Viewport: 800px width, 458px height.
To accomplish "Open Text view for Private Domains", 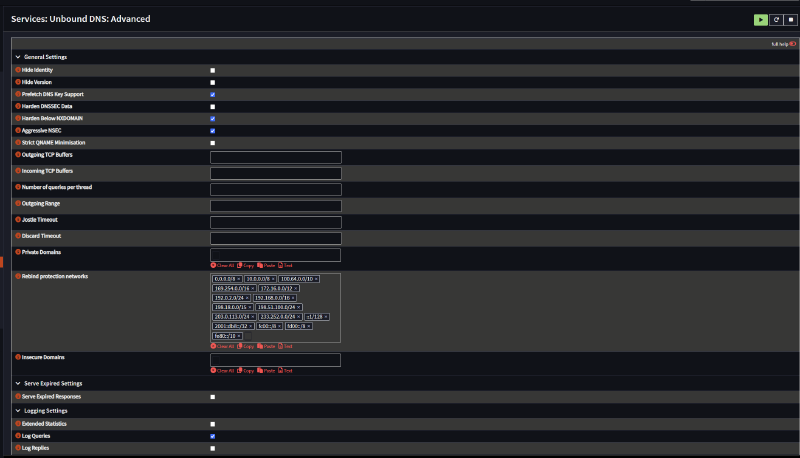I will pyautogui.click(x=286, y=266).
